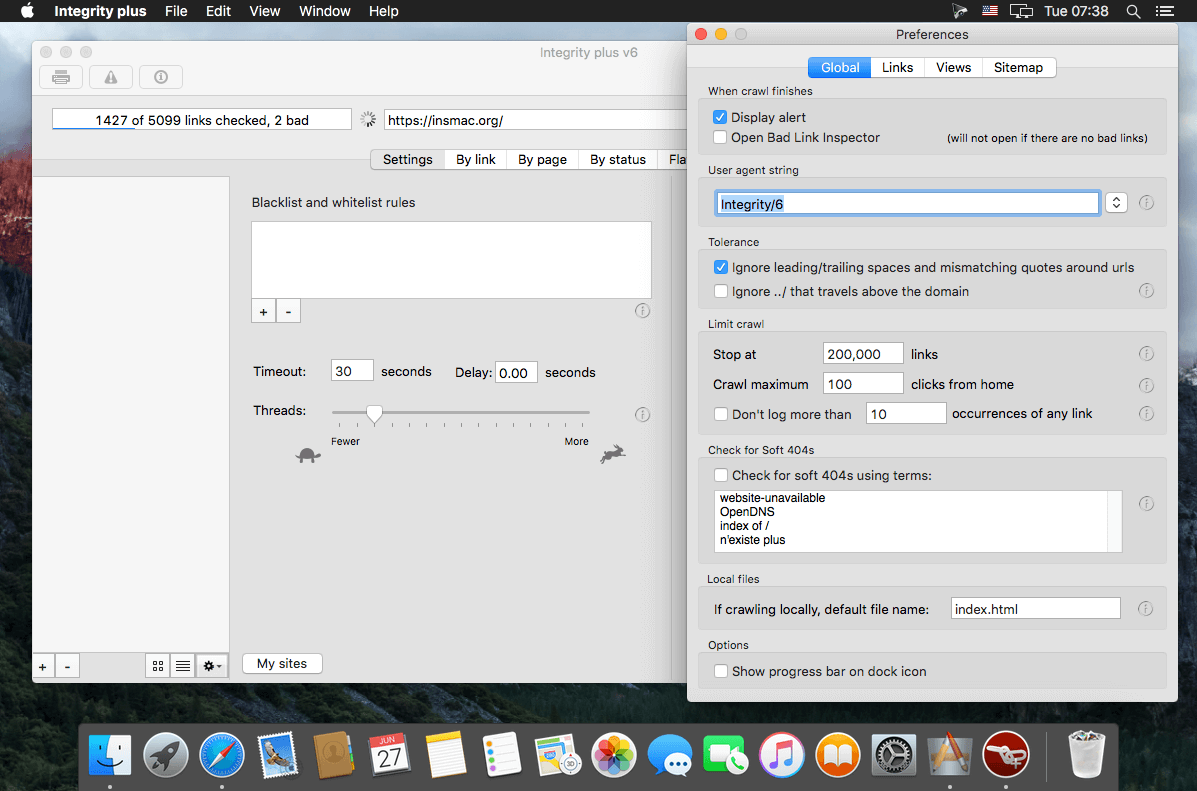Open Safari from the dock
Image resolution: width=1197 pixels, height=791 pixels.
[222, 755]
